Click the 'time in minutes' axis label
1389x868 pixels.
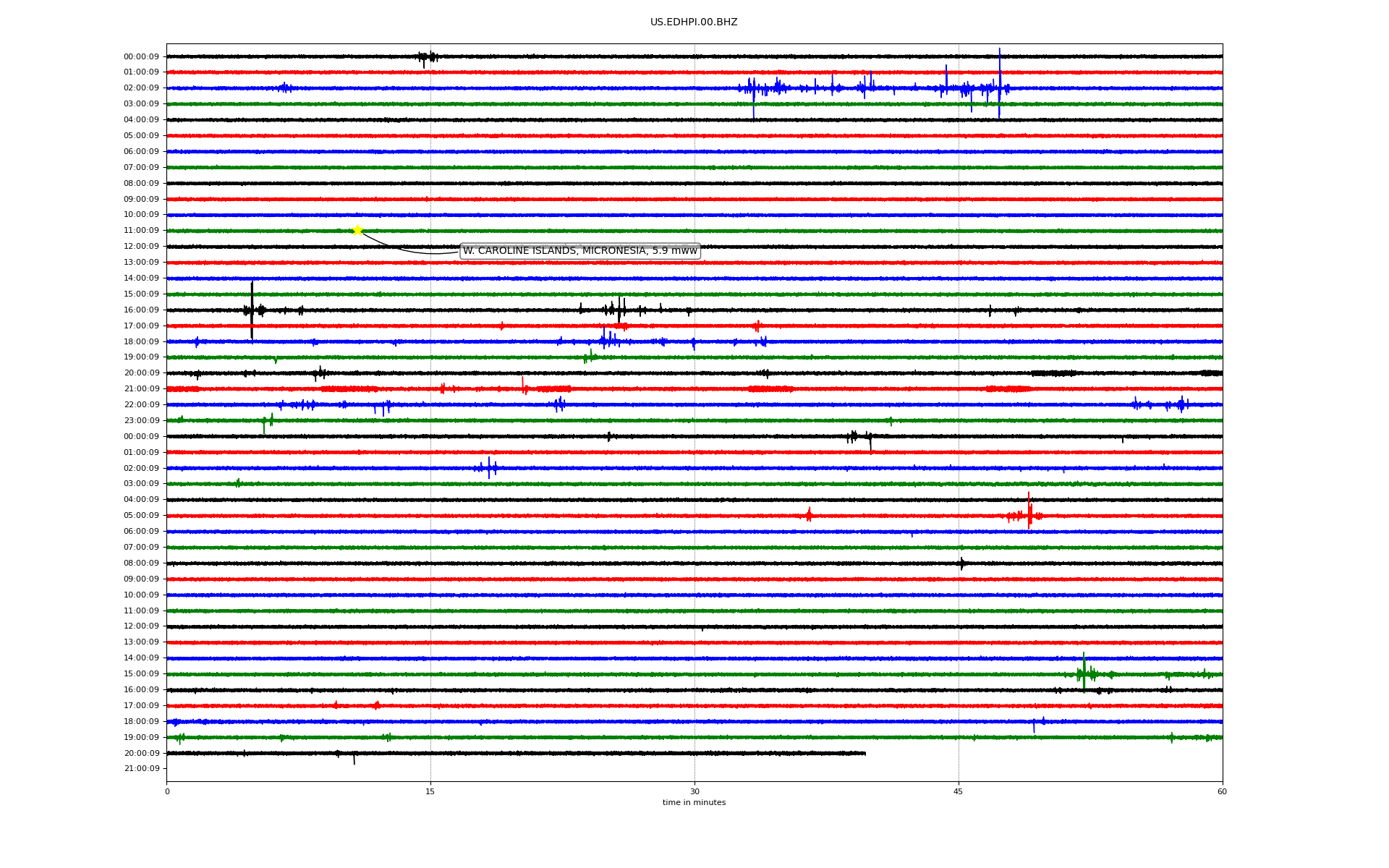coord(693,803)
